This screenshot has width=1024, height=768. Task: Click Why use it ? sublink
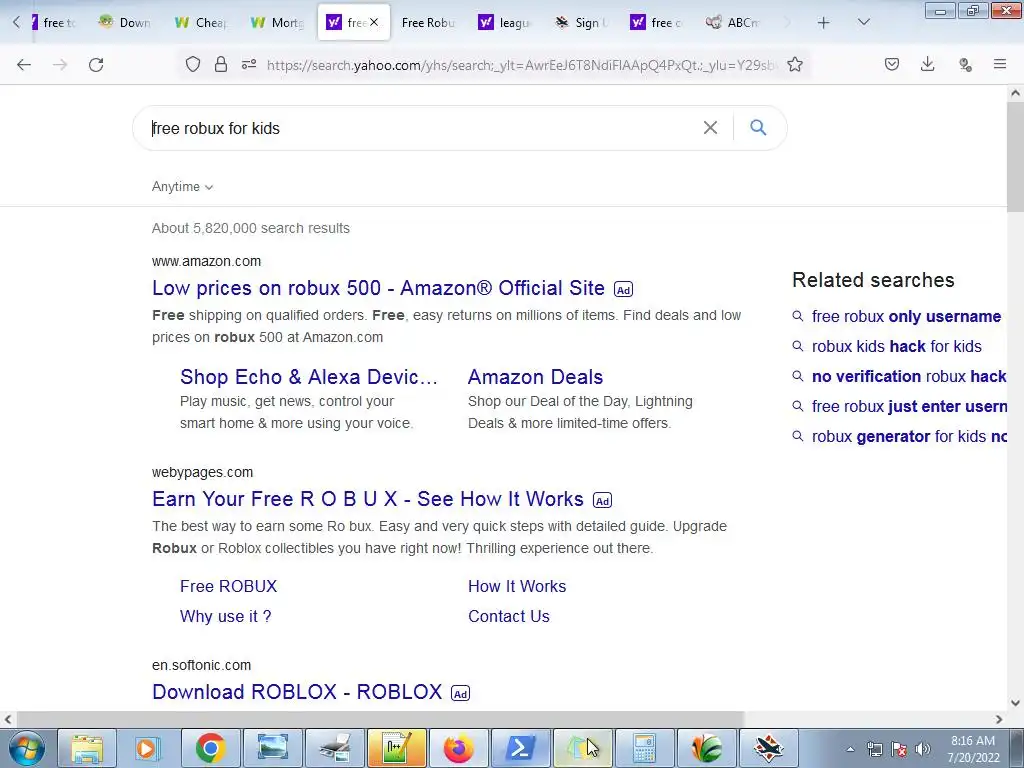[x=225, y=616]
